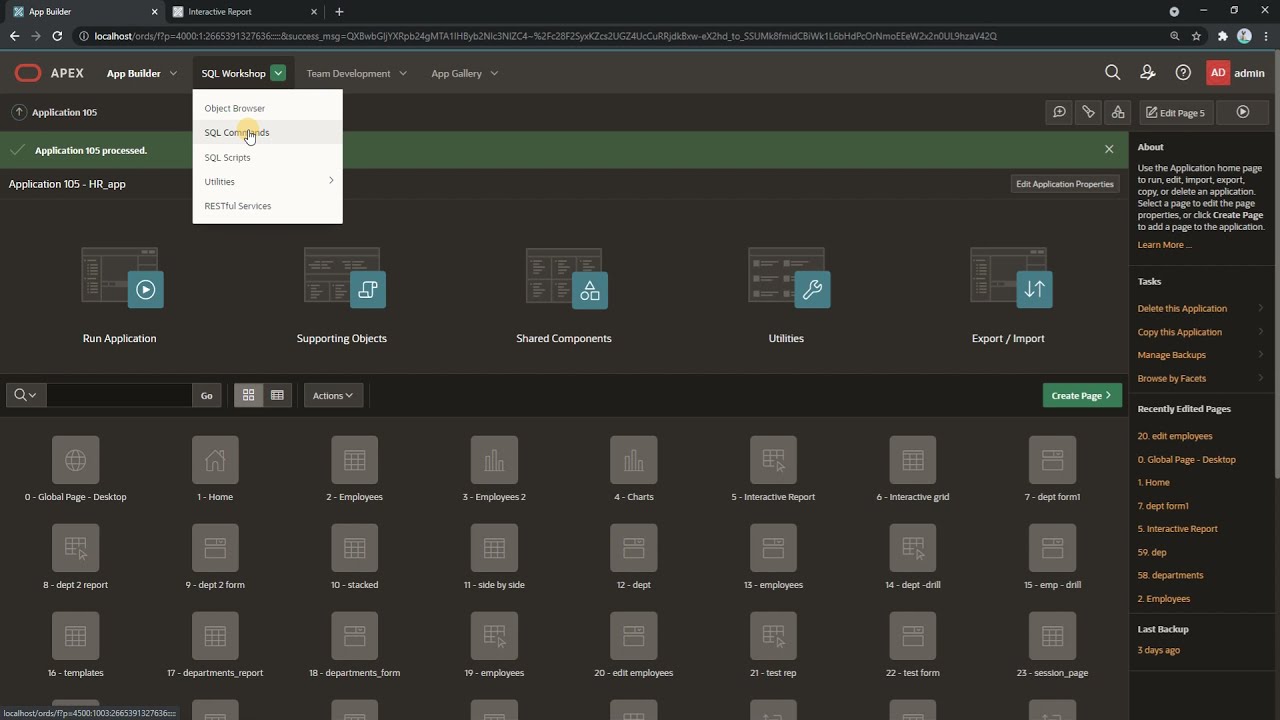The width and height of the screenshot is (1280, 720).
Task: Open page 23 - session_page
Action: tap(1052, 636)
